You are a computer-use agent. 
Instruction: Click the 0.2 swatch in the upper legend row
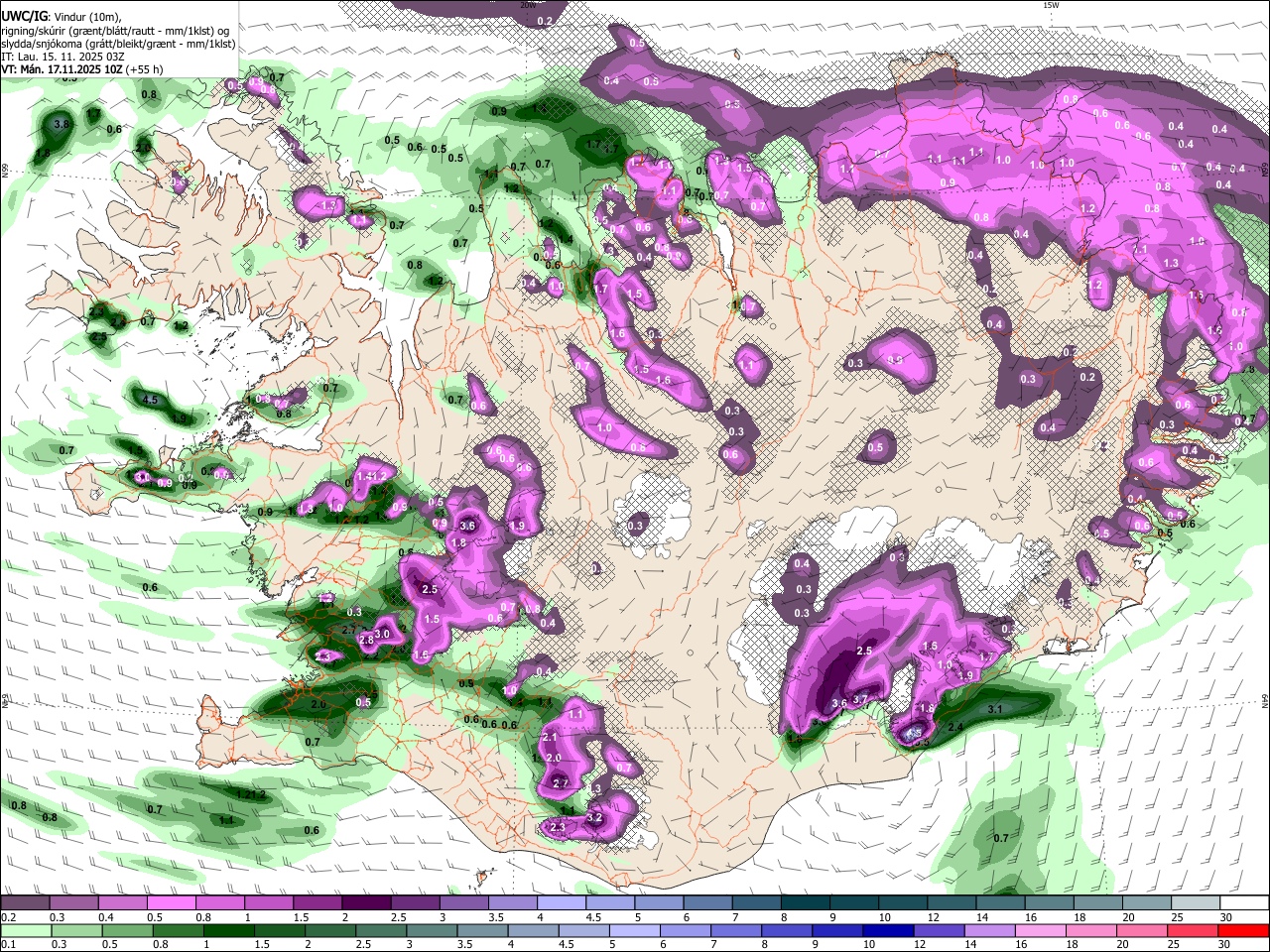24,902
